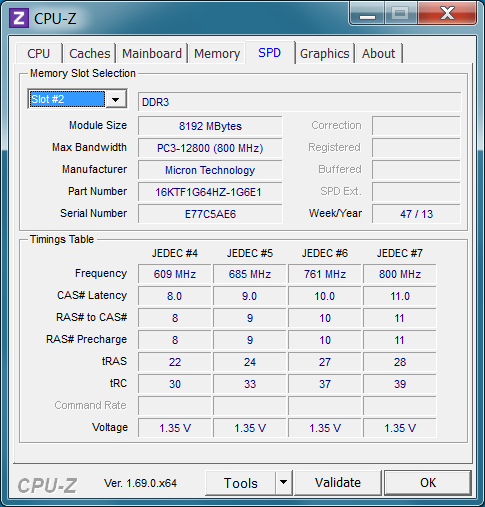The height and width of the screenshot is (507, 485).
Task: Click part number 16KTF1G64HZ-1G6E1
Action: [x=210, y=192]
